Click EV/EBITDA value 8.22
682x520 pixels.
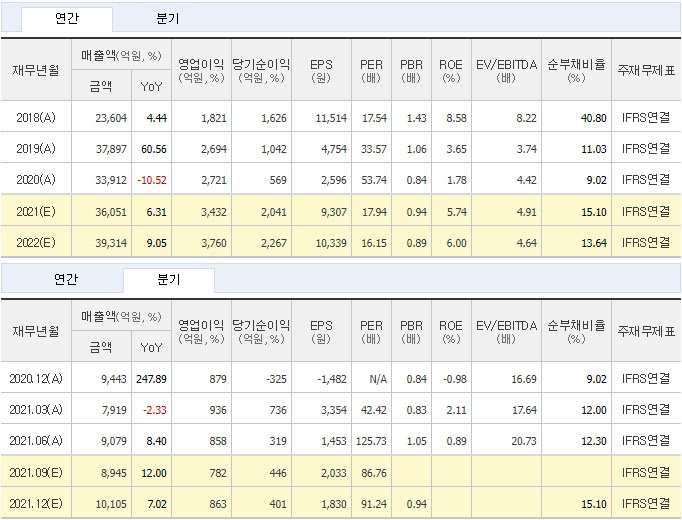tap(527, 118)
